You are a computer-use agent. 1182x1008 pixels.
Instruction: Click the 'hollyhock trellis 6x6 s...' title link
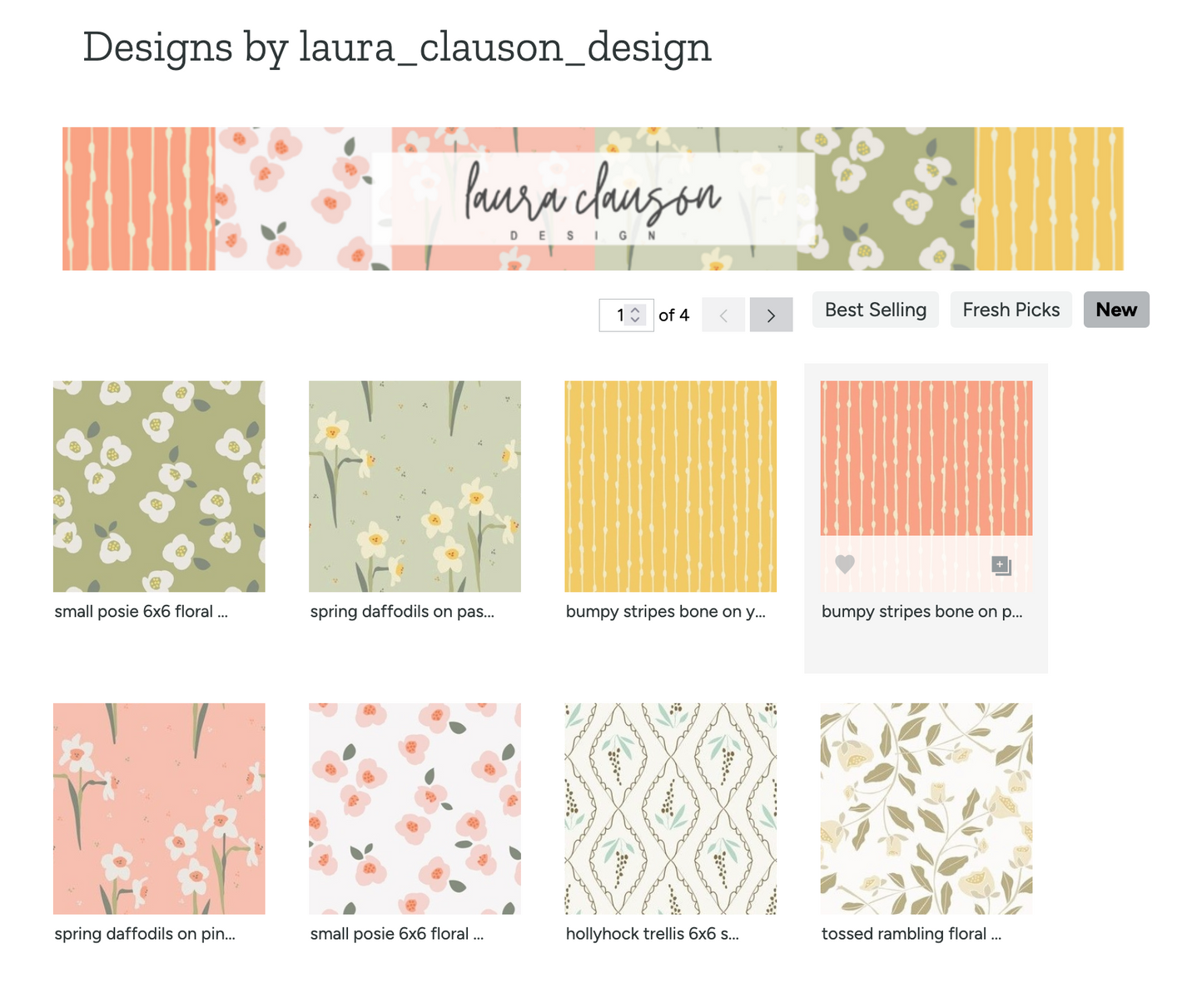653,934
